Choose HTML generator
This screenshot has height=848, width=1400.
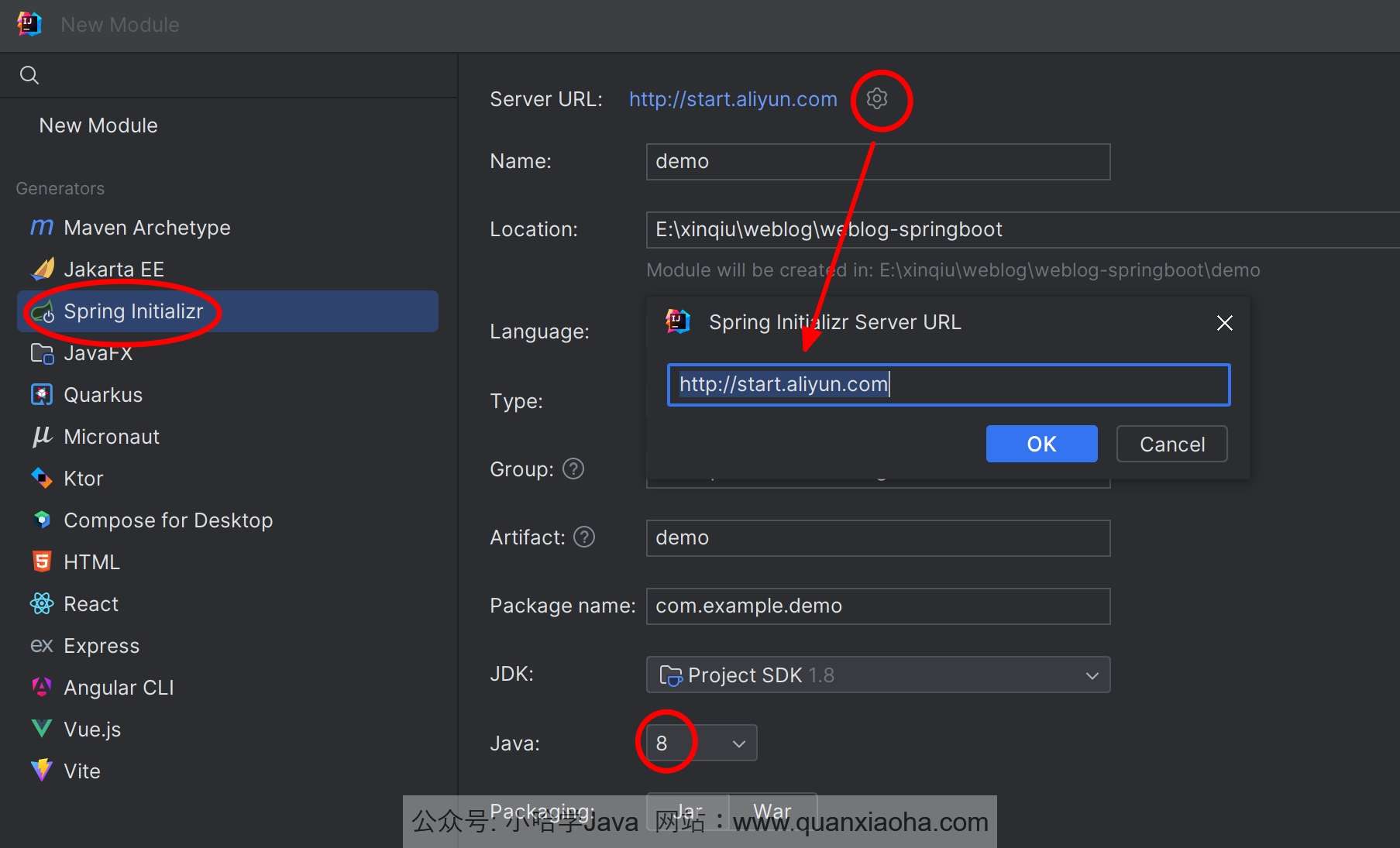coord(228,561)
